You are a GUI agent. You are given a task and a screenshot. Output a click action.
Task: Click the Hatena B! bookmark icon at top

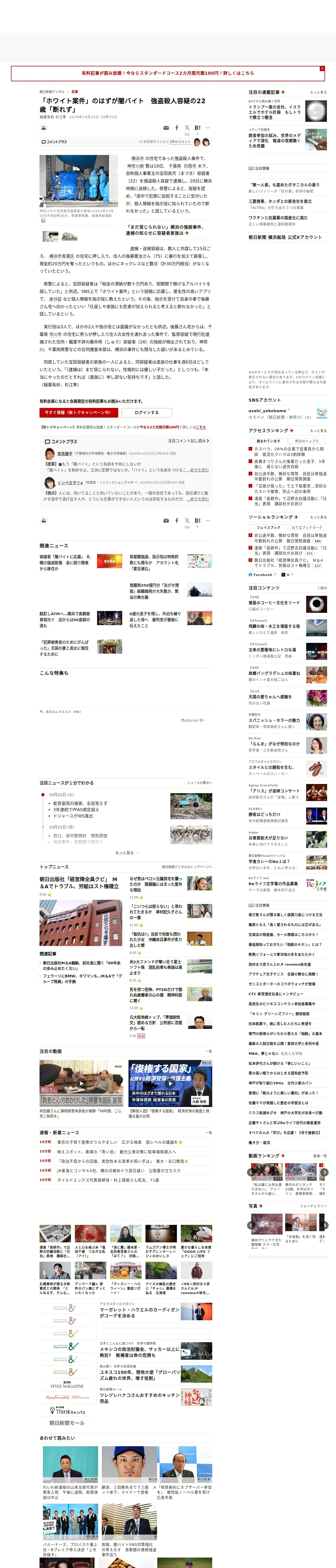(198, 128)
